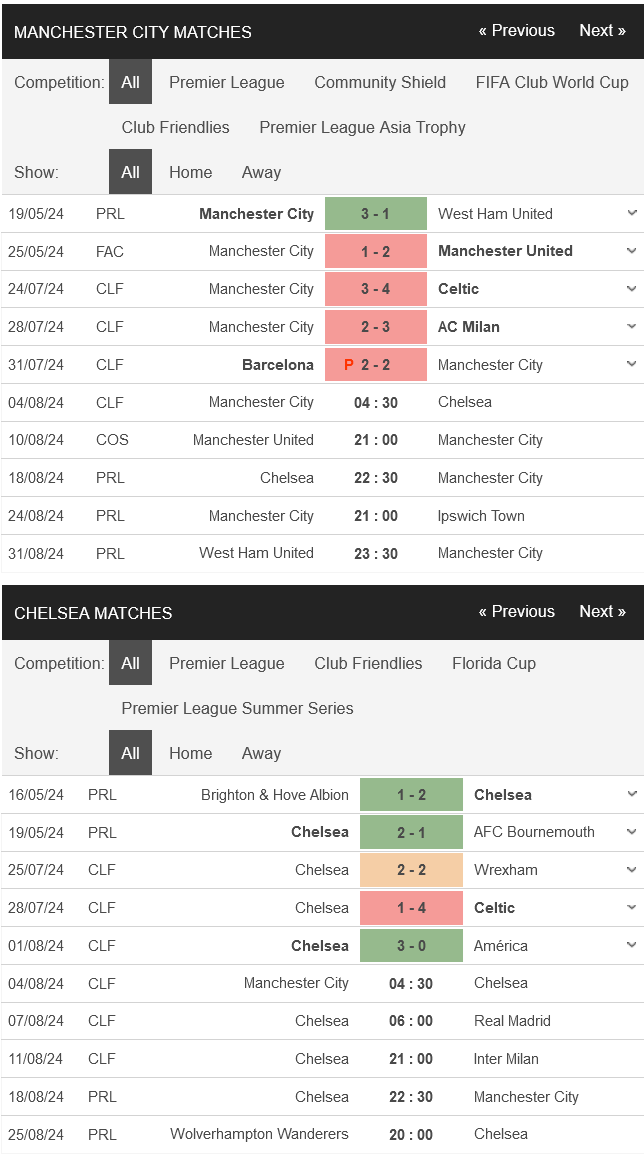644x1154 pixels.
Task: Expand the AC Milan match row chevron
Action: click(631, 327)
